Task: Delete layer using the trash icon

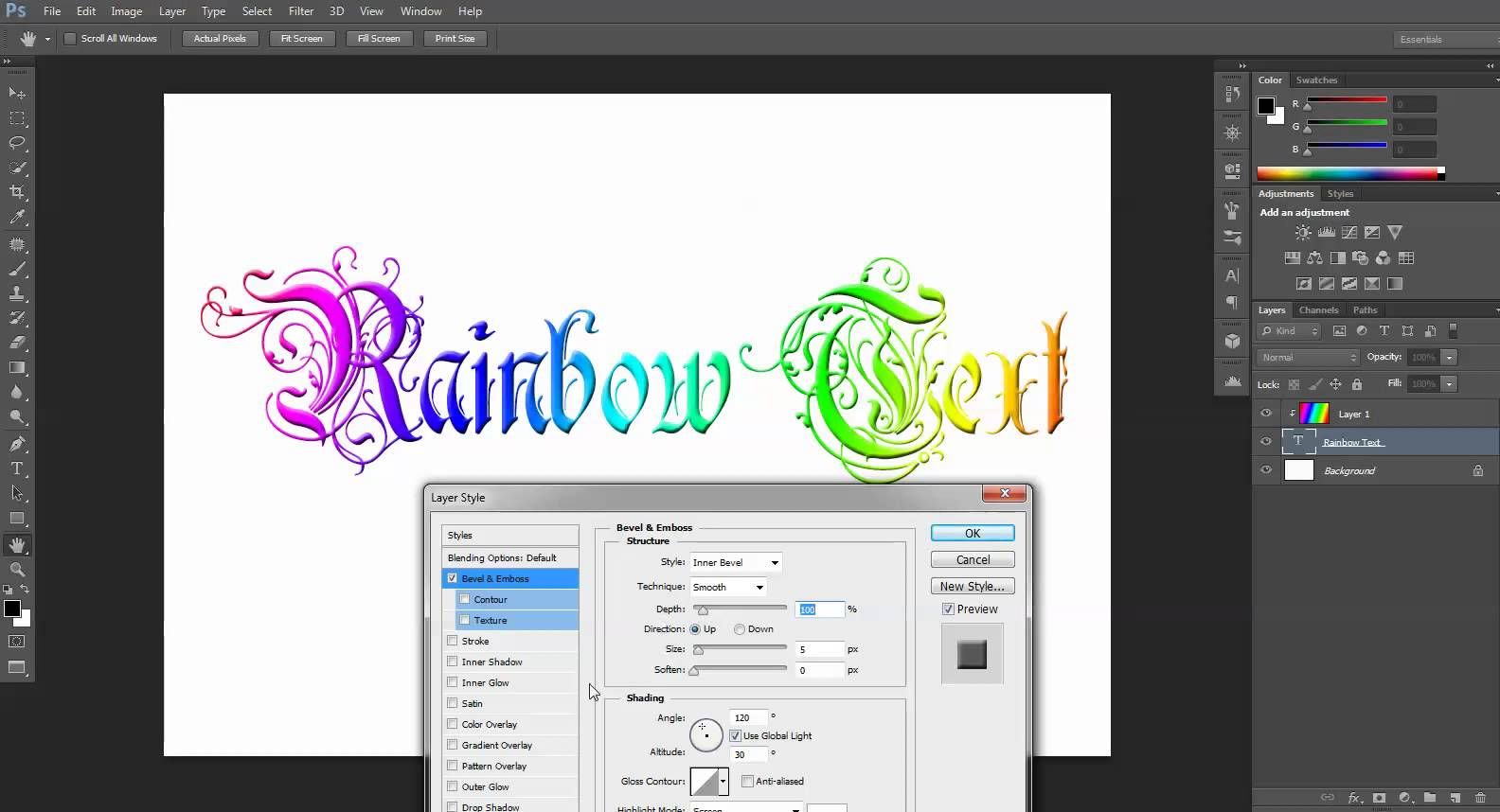Action: (1481, 798)
